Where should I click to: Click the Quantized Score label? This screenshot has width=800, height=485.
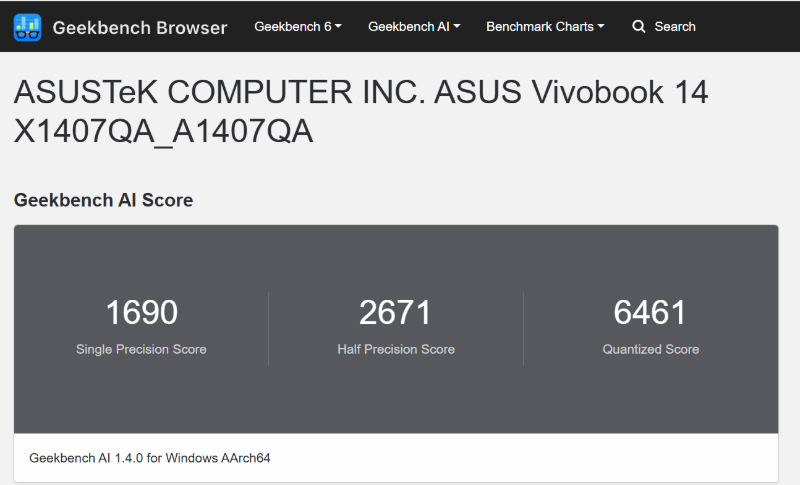tap(650, 349)
